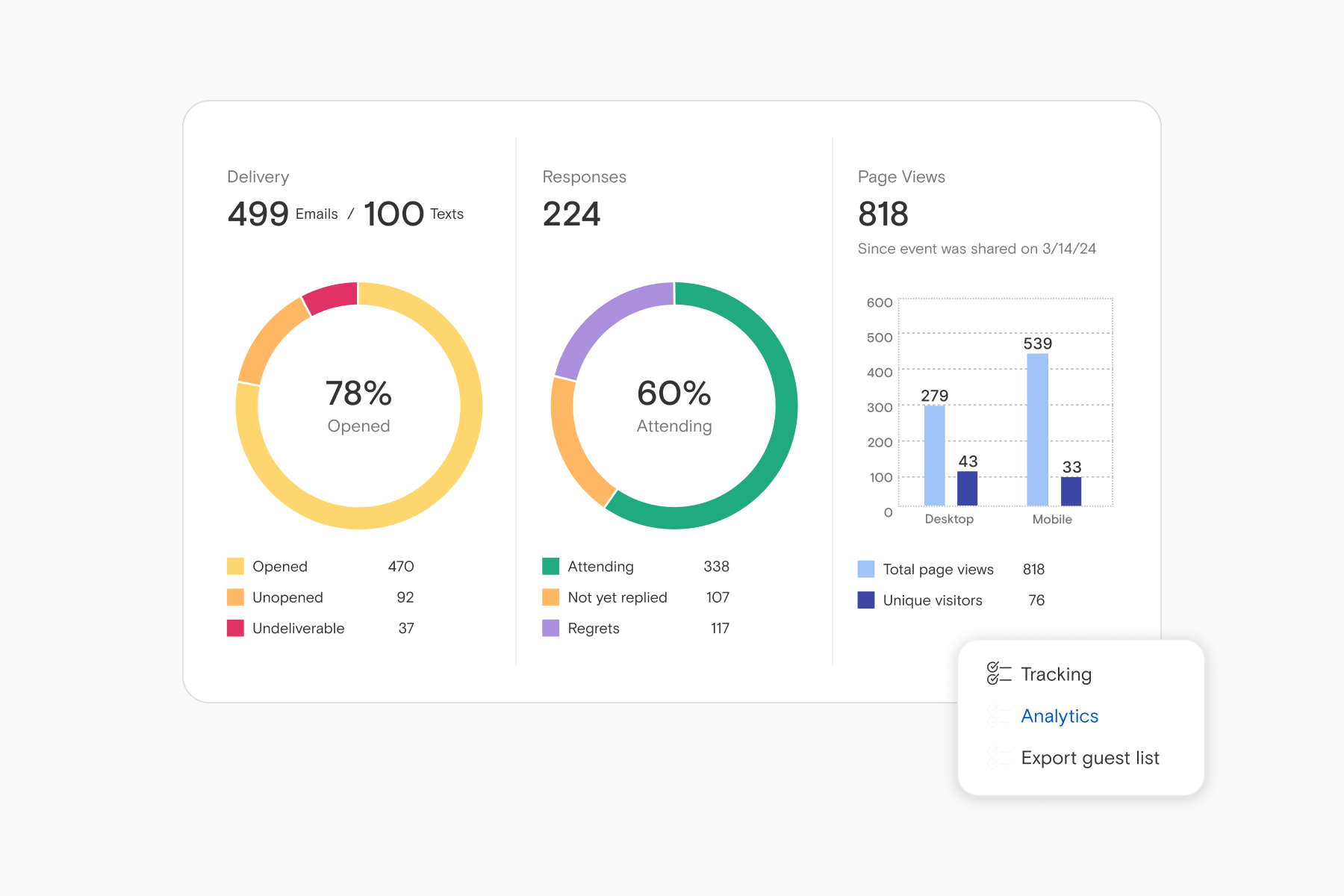Click the red Undeliverable donut segment
Screen dimensions: 1344x896
coord(332,296)
